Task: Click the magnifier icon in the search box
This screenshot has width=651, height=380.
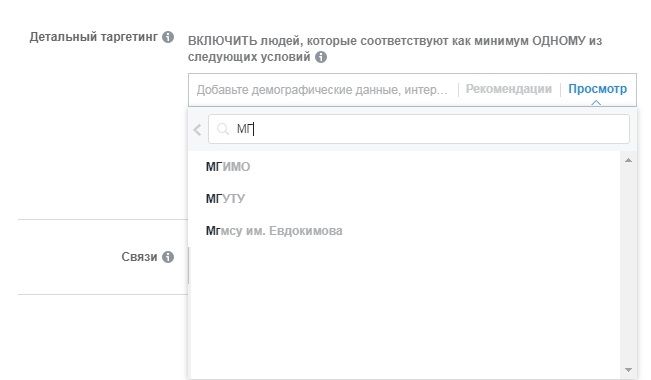Action: pyautogui.click(x=223, y=129)
